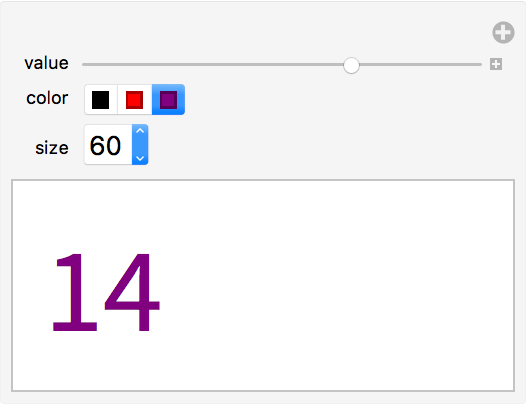Increase size with the up chevron

pos(140,131)
